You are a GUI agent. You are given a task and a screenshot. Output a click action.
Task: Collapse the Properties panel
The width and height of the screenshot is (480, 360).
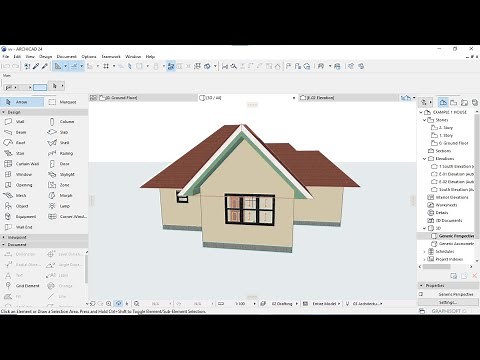pyautogui.click(x=421, y=286)
